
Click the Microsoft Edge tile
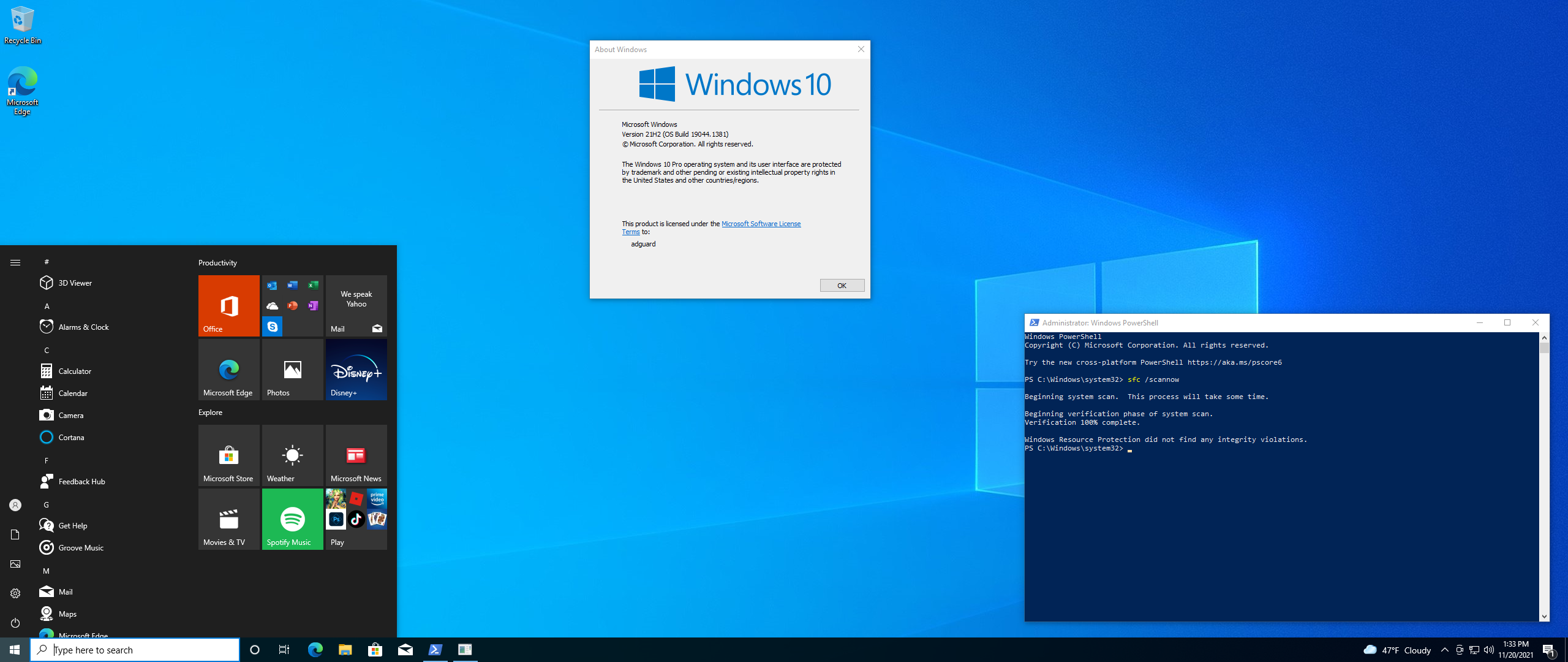coord(229,370)
